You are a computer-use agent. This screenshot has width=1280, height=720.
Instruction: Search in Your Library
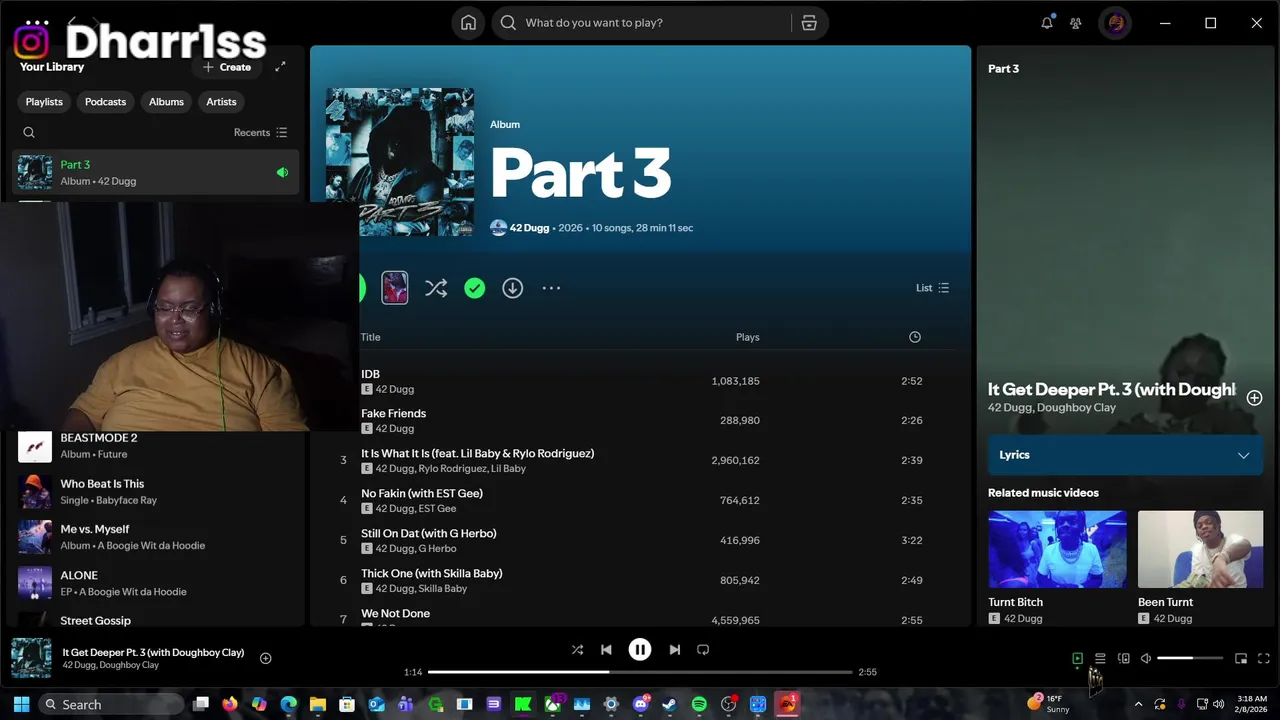[29, 132]
